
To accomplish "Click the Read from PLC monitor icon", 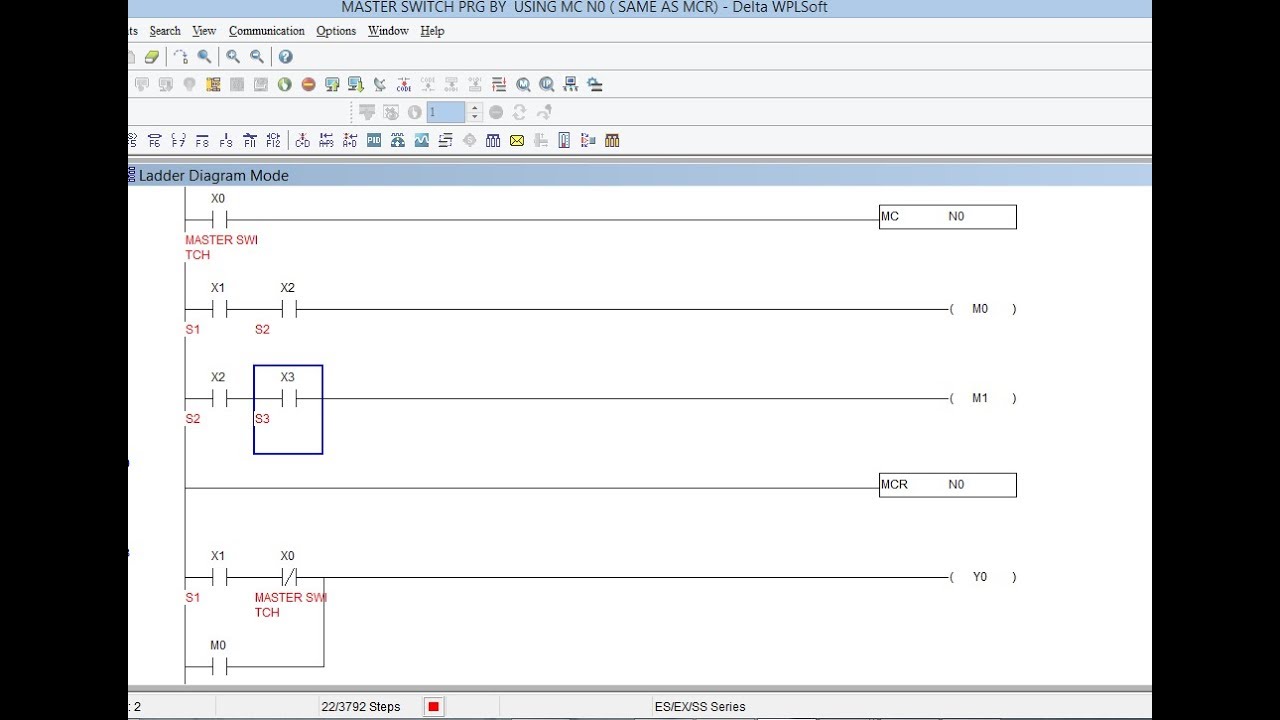I will (x=356, y=85).
